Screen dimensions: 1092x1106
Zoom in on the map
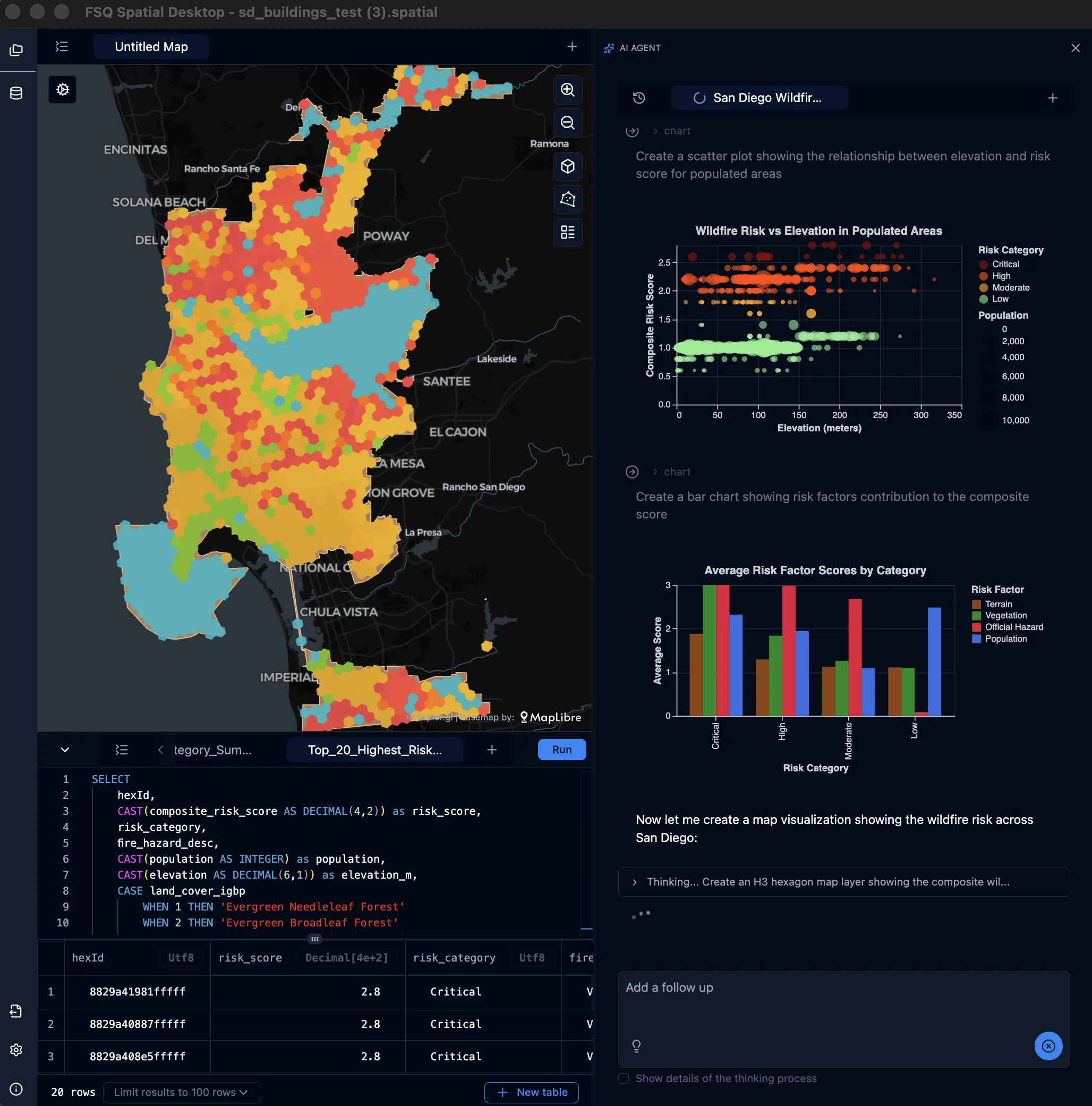[x=567, y=90]
